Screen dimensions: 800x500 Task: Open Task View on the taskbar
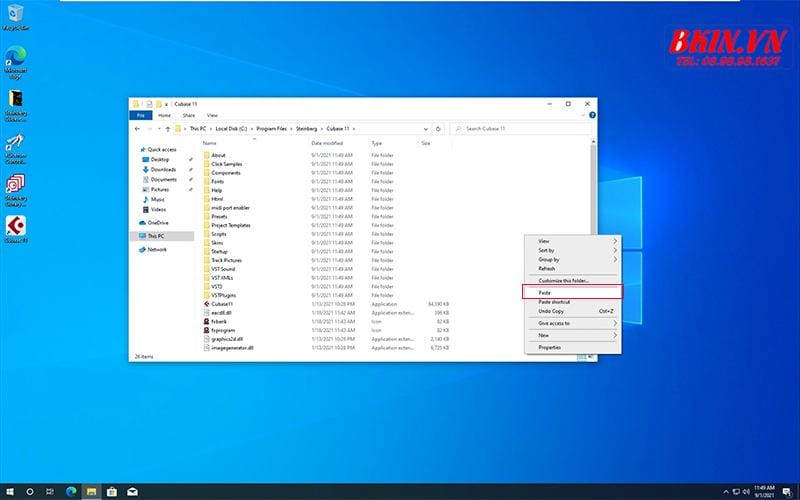pyautogui.click(x=49, y=492)
